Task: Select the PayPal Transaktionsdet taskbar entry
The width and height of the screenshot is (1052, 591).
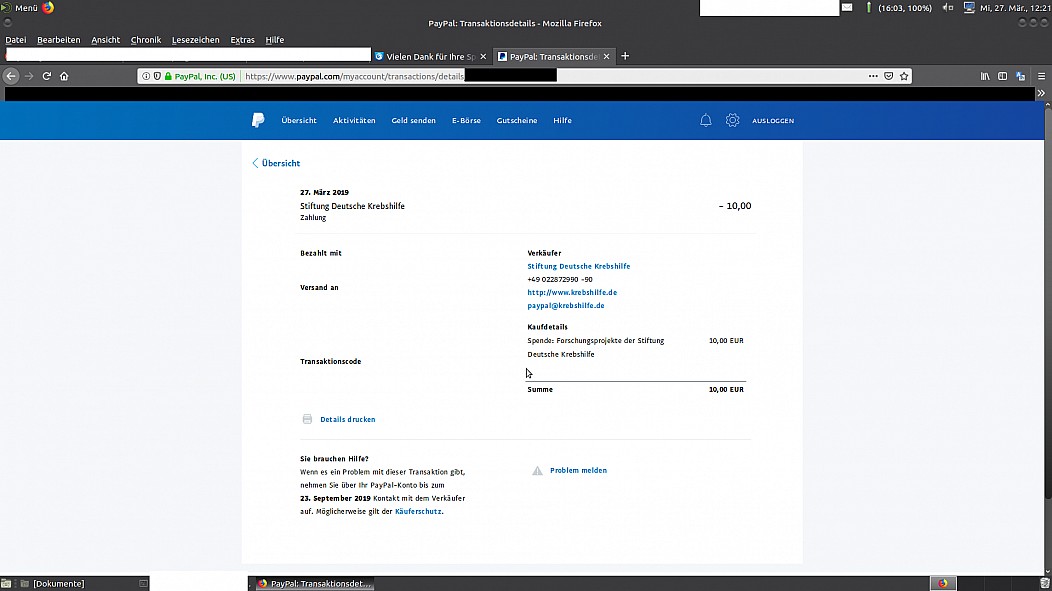Action: coord(314,584)
